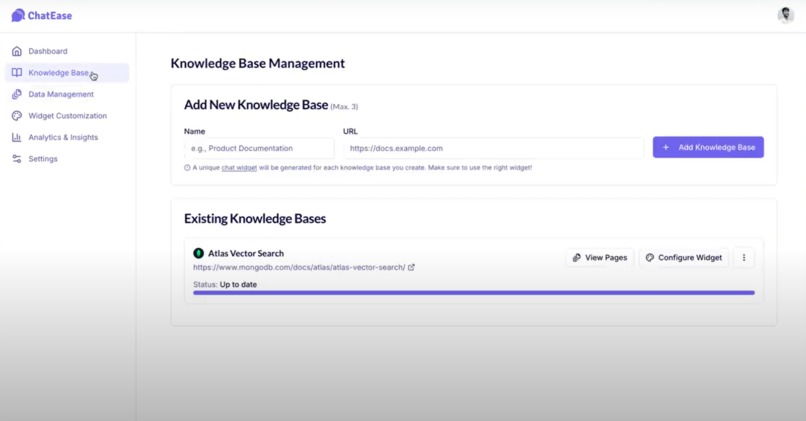Click the Atlas Vector Search status progress bar

(474, 293)
